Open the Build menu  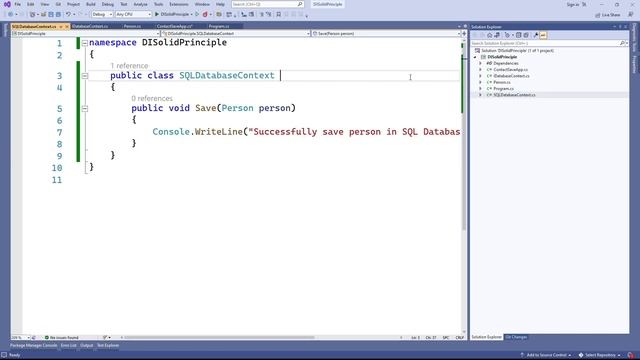(x=91, y=4)
